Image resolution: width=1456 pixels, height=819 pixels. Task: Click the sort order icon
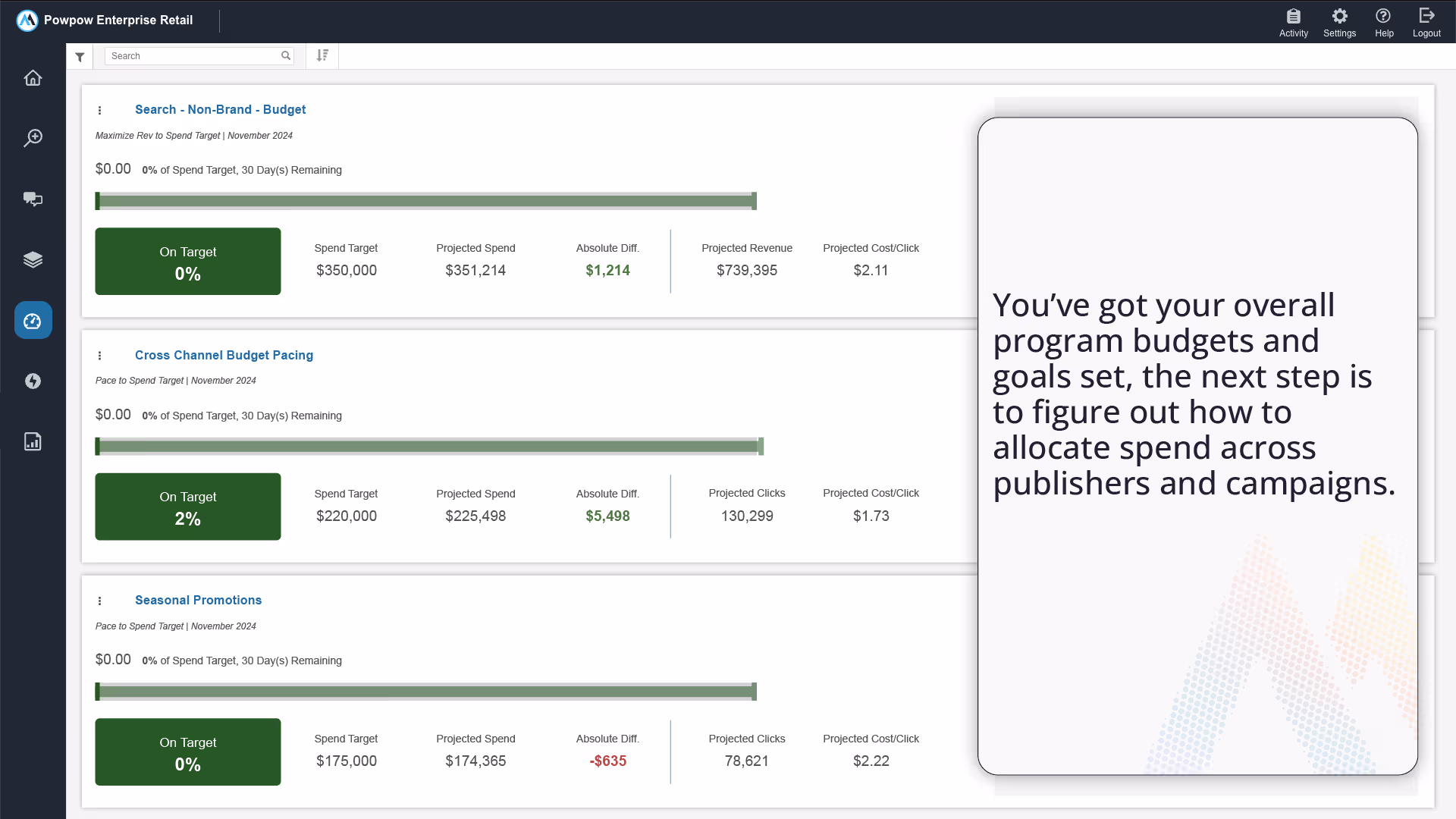322,55
